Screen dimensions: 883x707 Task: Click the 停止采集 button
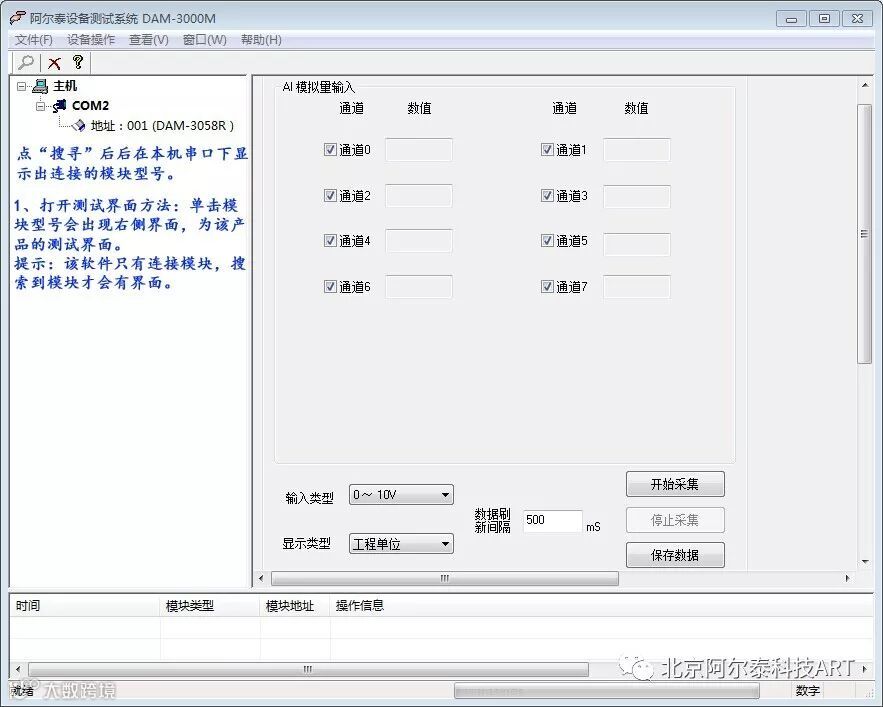coord(675,520)
